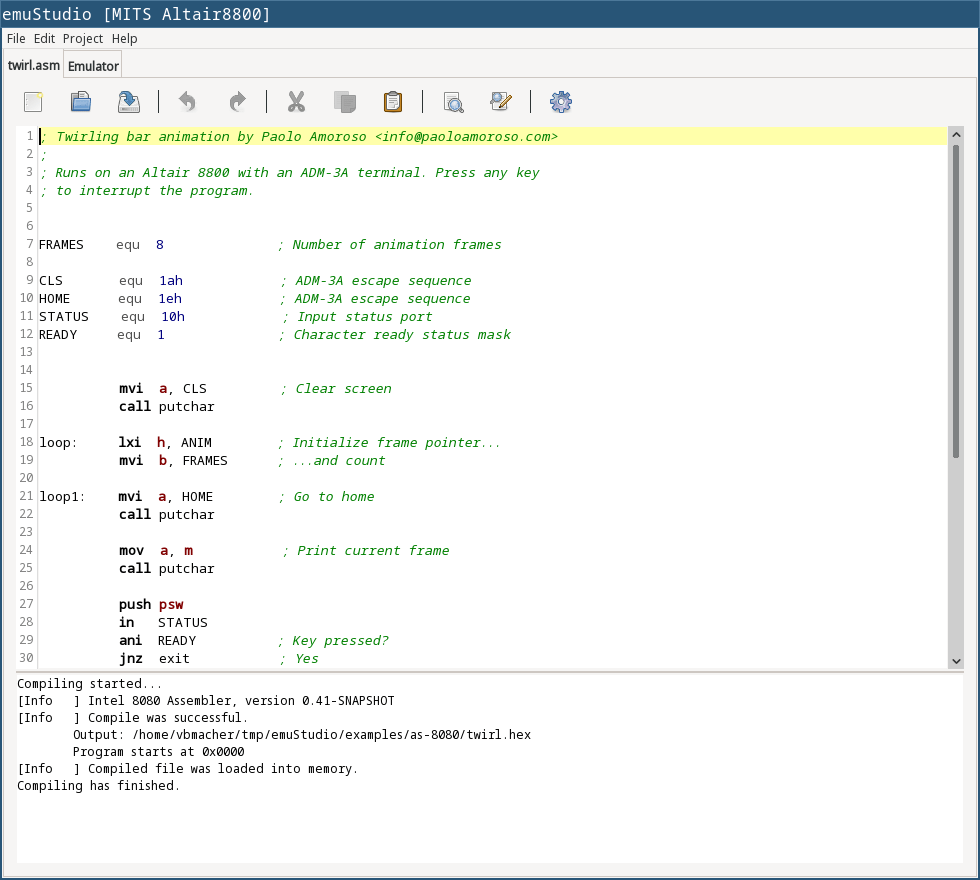Click the 'loop1:' label on line 21
Image resolution: width=980 pixels, height=880 pixels.
tap(62, 497)
